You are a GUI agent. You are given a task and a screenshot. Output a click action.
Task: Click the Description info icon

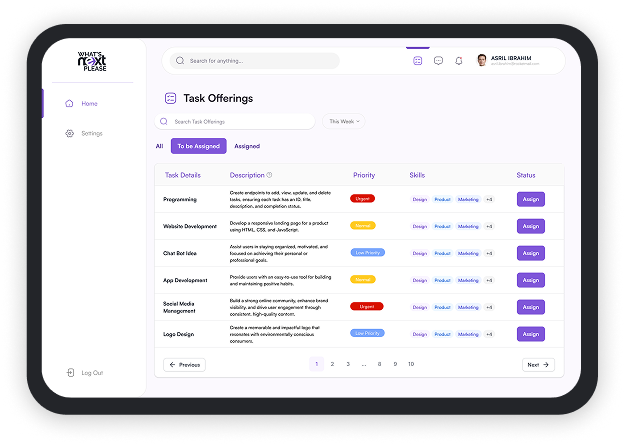[269, 175]
